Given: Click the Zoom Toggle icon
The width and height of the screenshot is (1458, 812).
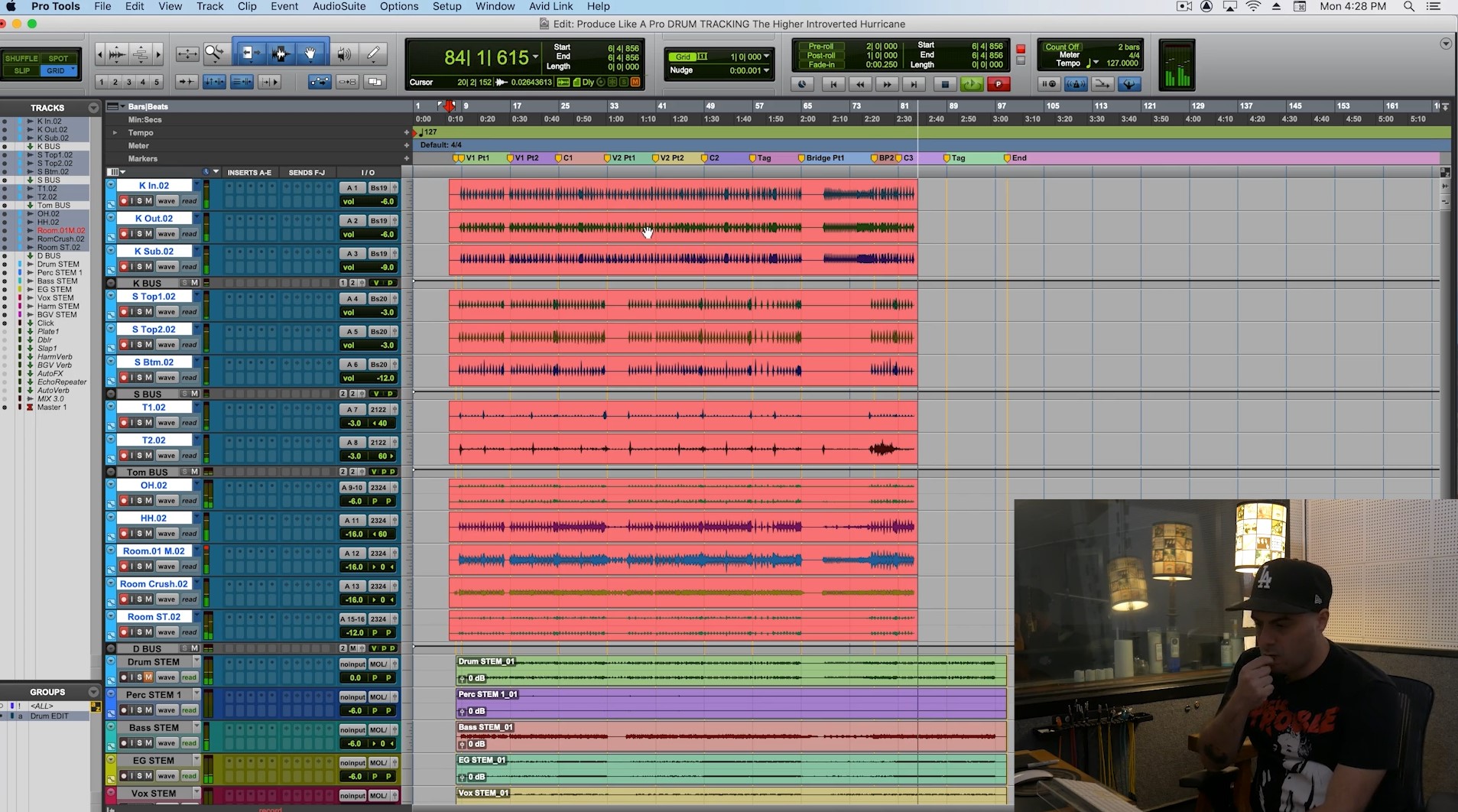Looking at the screenshot, I should [187, 54].
